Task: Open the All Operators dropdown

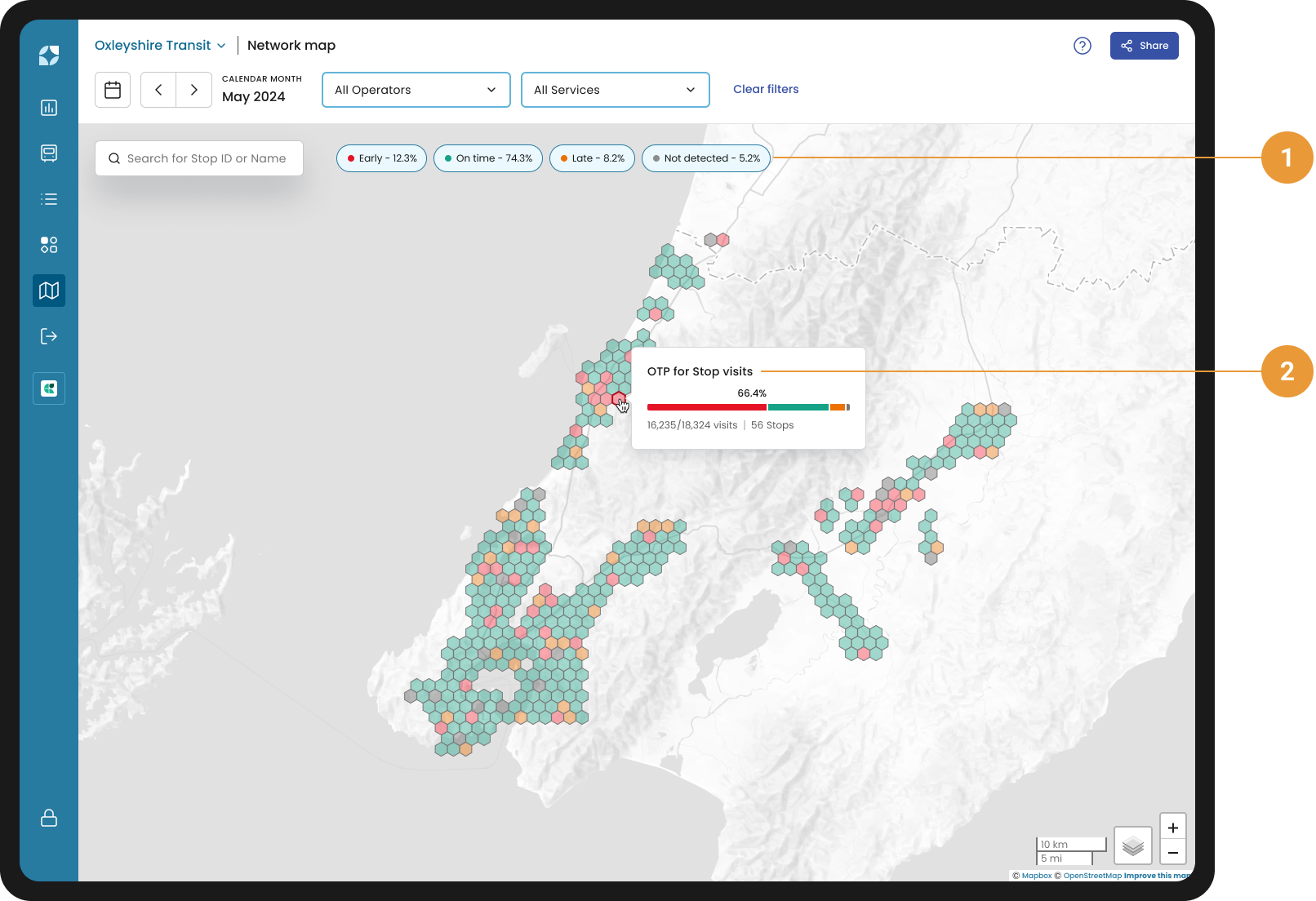Action: tap(416, 90)
